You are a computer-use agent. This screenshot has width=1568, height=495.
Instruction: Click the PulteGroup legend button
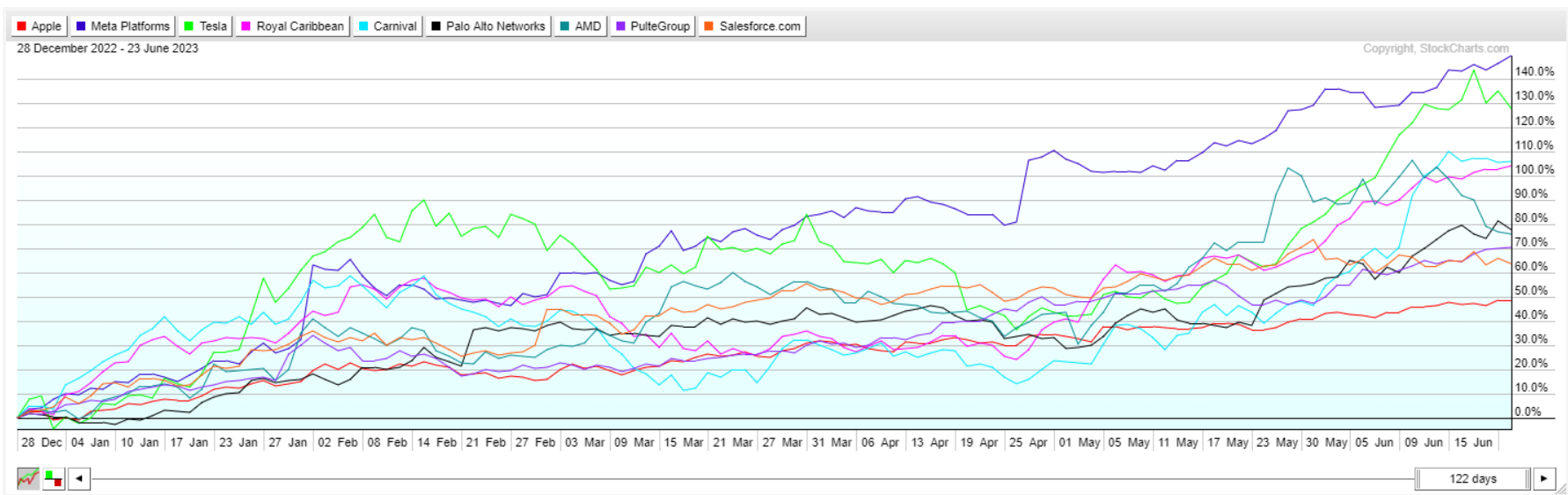[652, 26]
